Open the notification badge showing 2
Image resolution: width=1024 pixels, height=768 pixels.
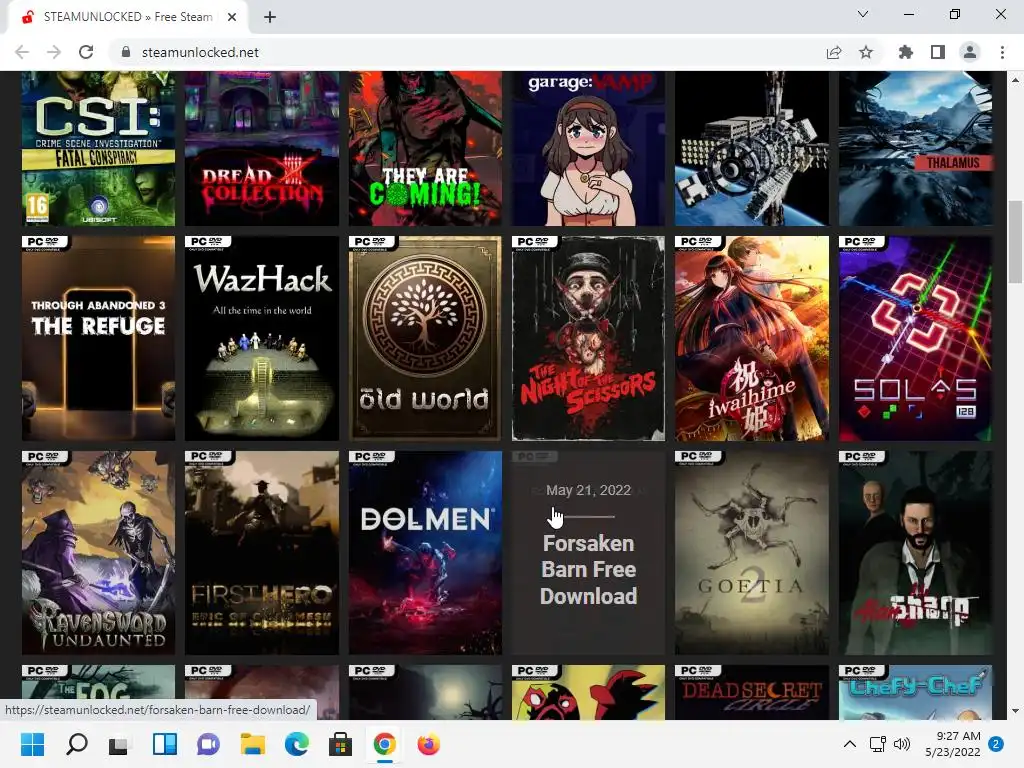point(996,744)
